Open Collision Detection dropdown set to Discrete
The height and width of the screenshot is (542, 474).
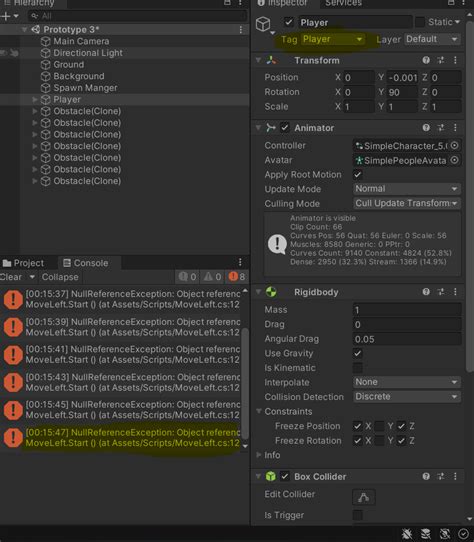[407, 396]
